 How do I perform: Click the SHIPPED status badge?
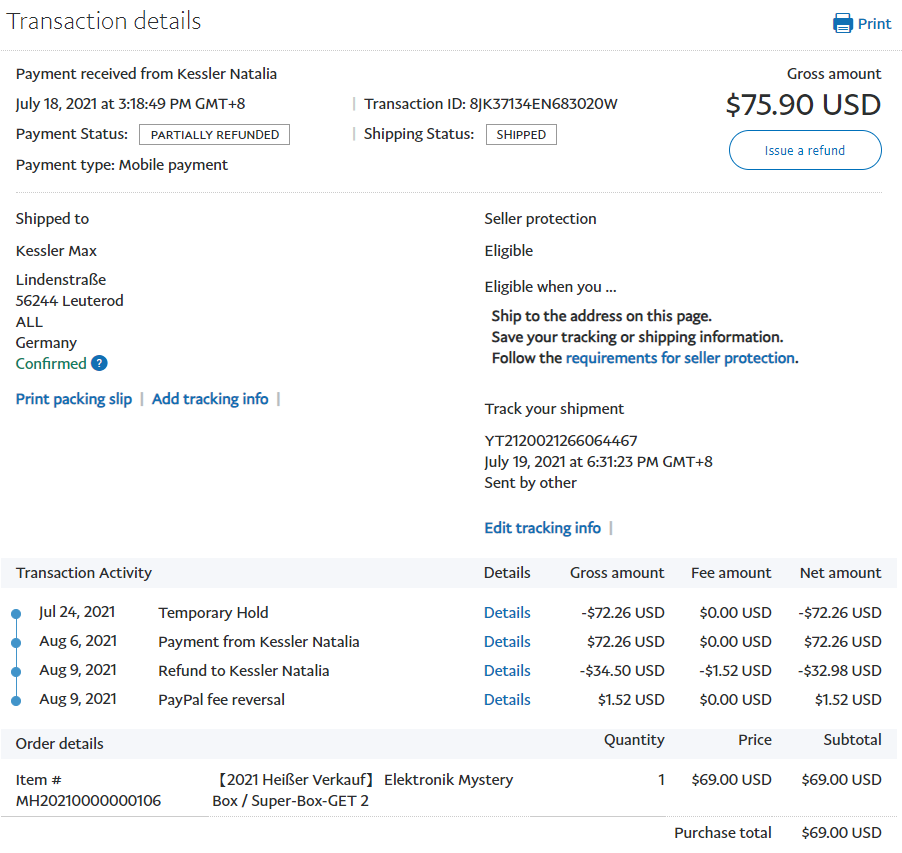[521, 135]
